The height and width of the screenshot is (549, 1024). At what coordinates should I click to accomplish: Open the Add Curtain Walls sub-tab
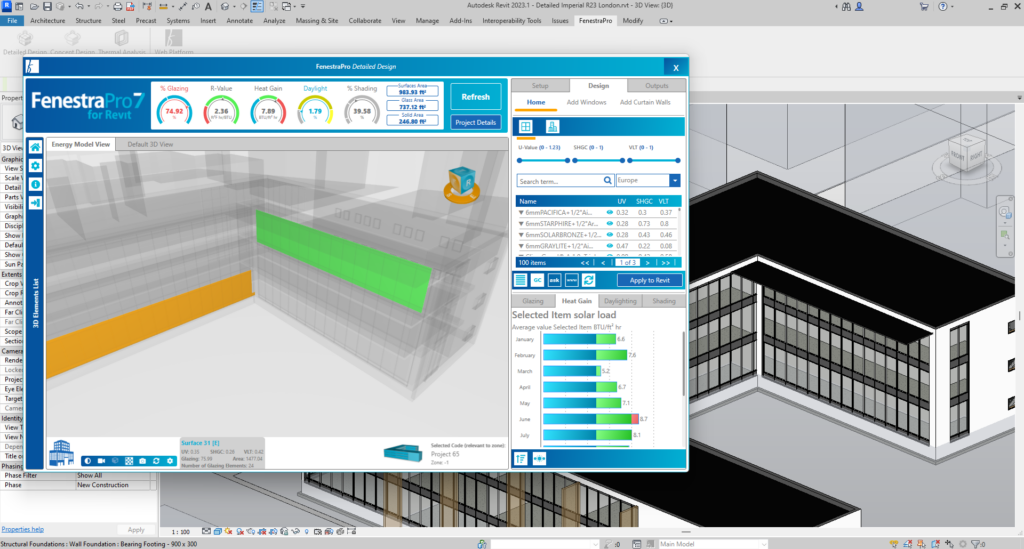point(645,102)
